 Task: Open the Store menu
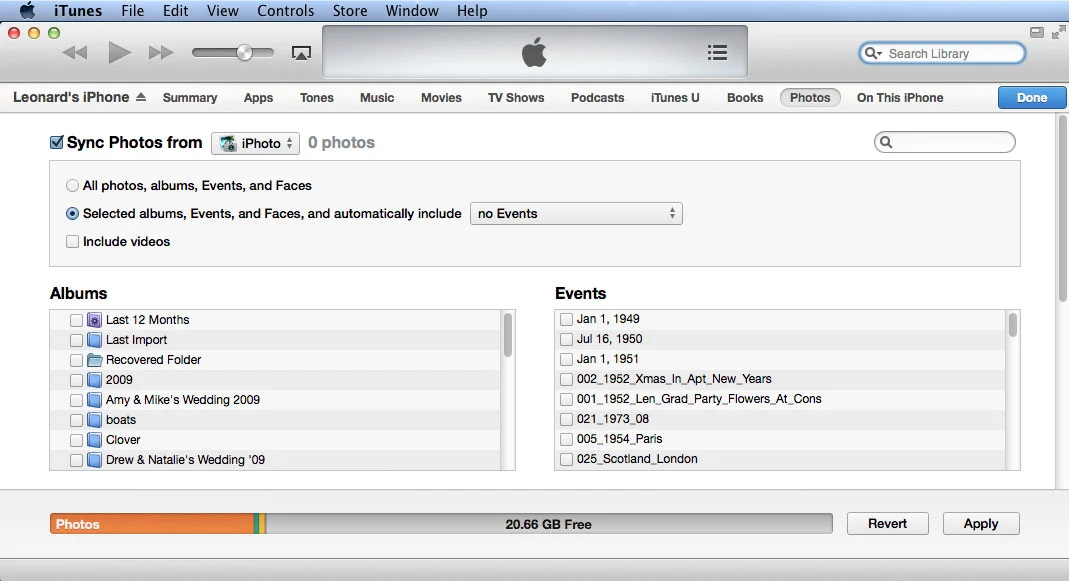coord(350,11)
